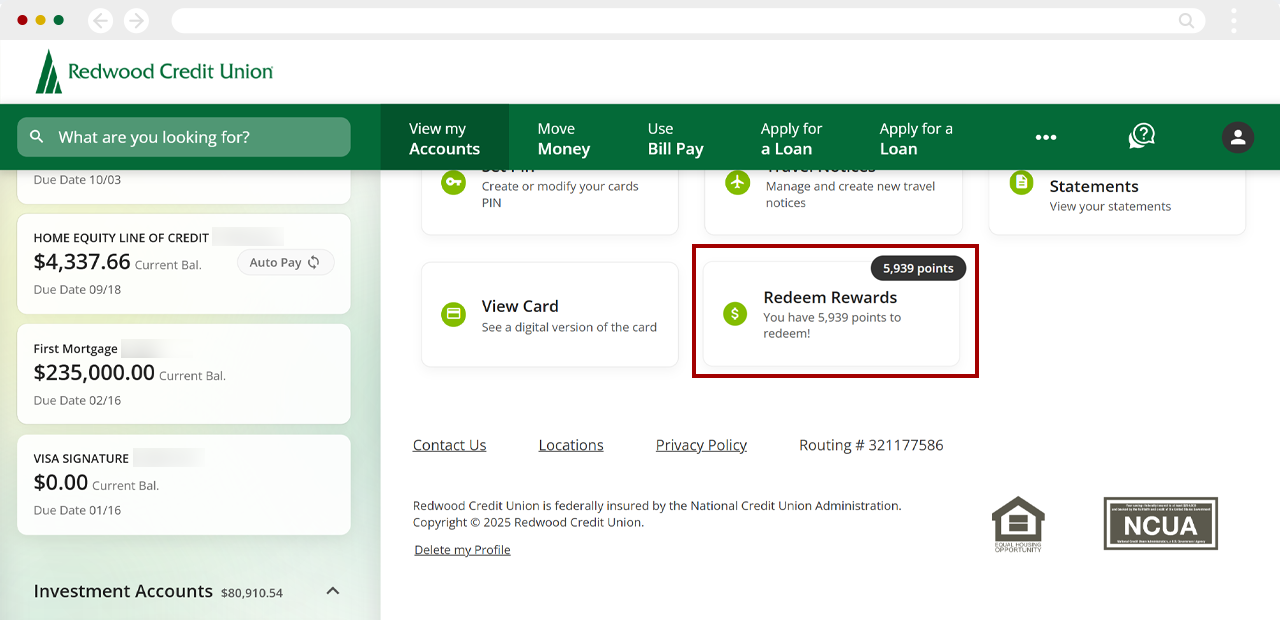
Task: Click the "What are you looking for?" search field
Action: pyautogui.click(x=184, y=137)
